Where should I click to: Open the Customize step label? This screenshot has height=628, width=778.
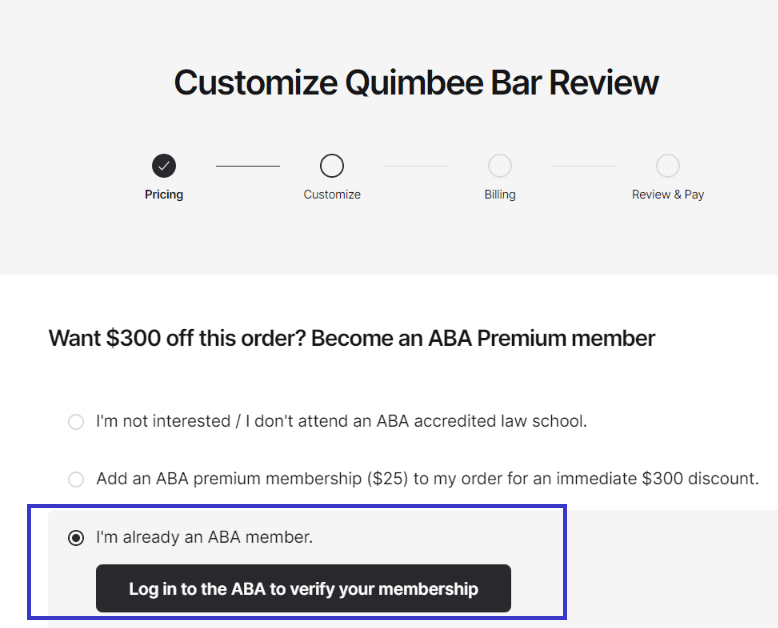(x=332, y=194)
